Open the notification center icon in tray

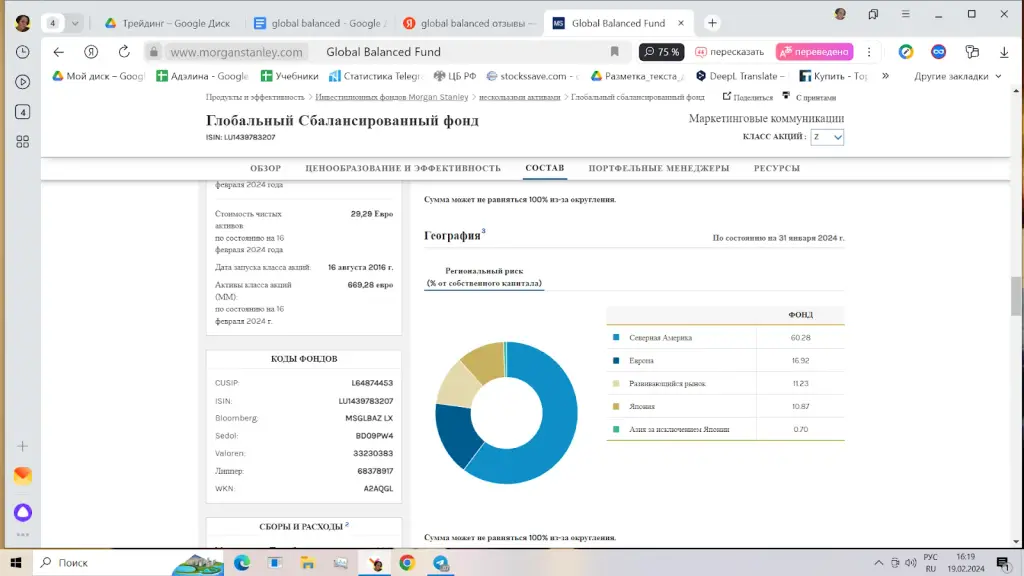[1003, 562]
